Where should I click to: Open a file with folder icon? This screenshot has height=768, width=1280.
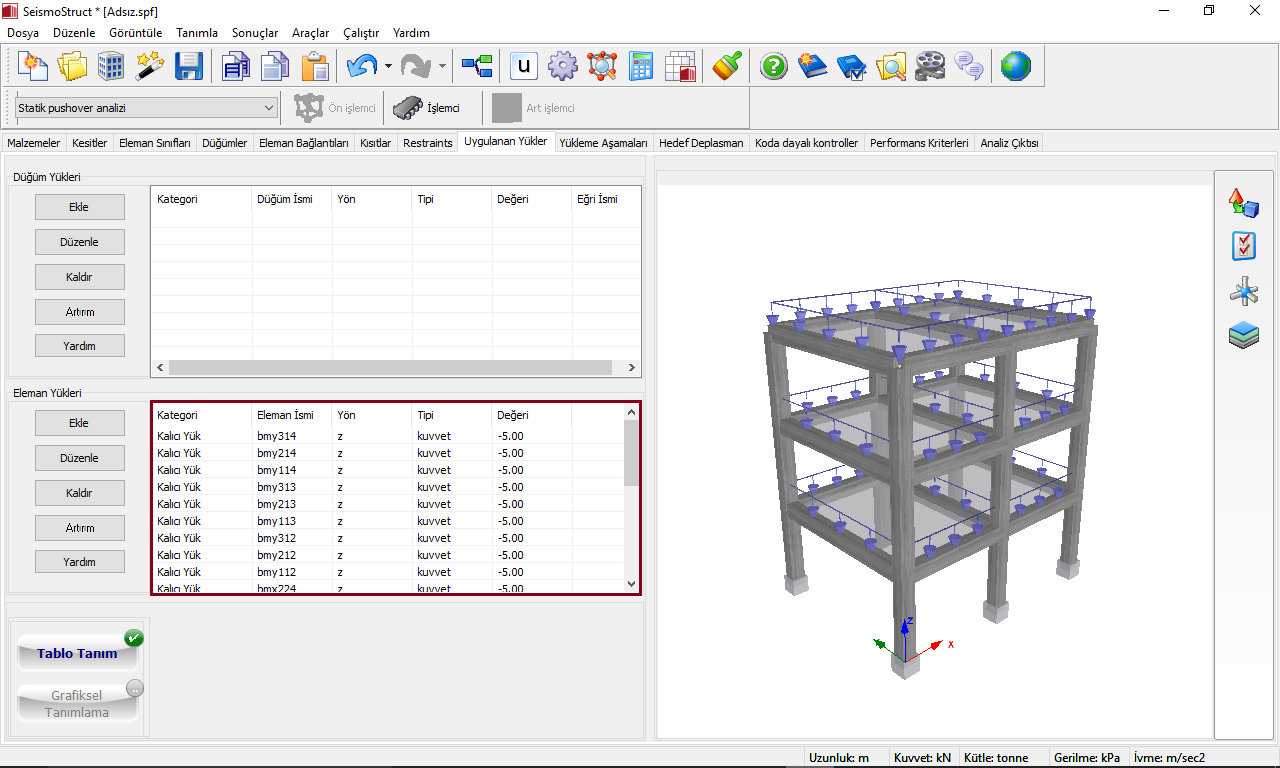[x=72, y=67]
